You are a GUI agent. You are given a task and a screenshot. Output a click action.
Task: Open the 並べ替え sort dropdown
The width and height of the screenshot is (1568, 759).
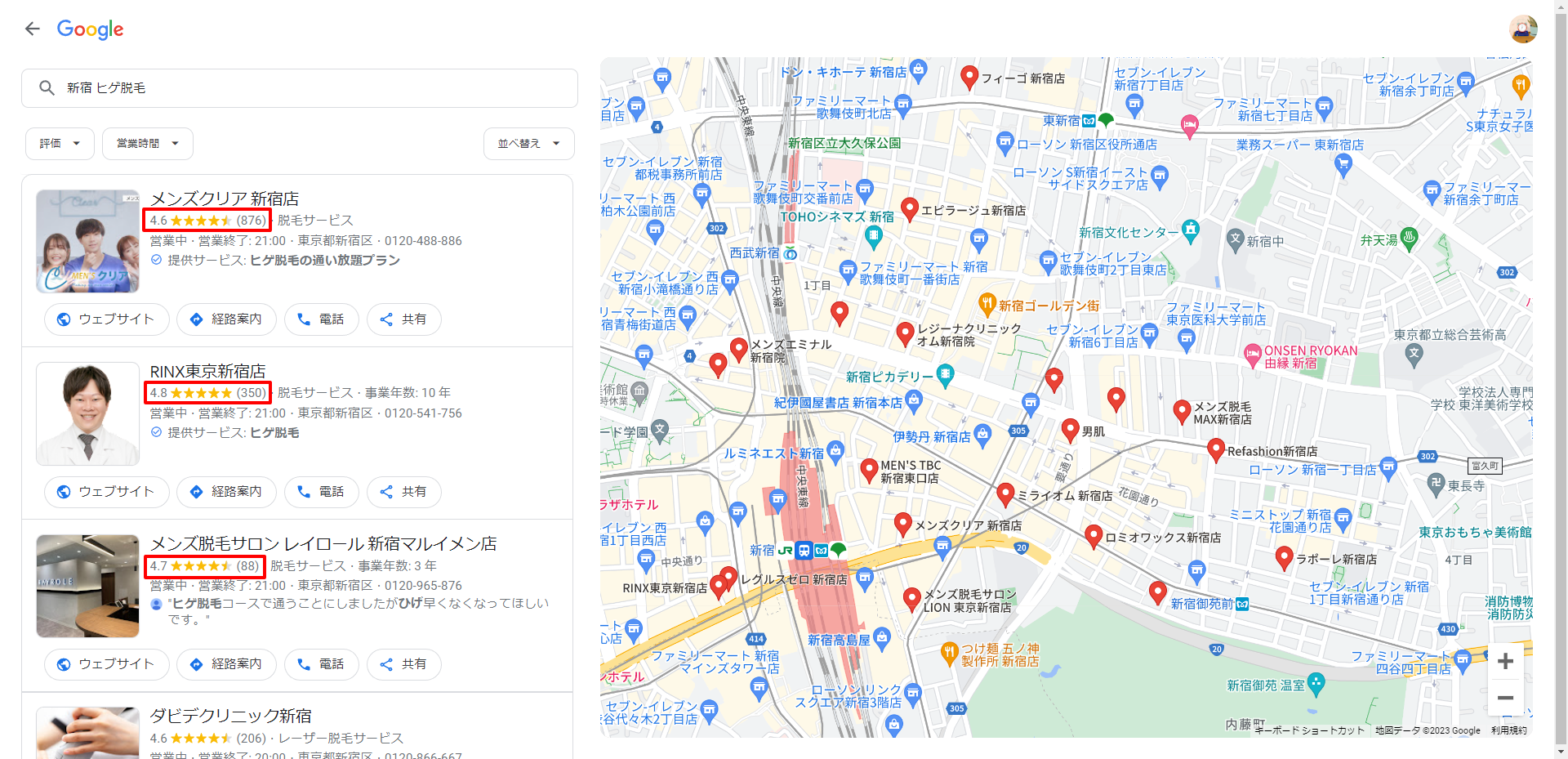click(528, 143)
